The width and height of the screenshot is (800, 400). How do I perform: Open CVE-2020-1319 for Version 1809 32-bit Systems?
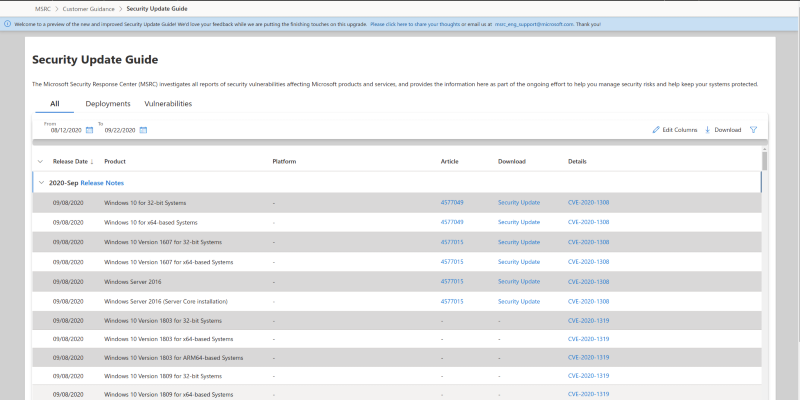[x=588, y=376]
